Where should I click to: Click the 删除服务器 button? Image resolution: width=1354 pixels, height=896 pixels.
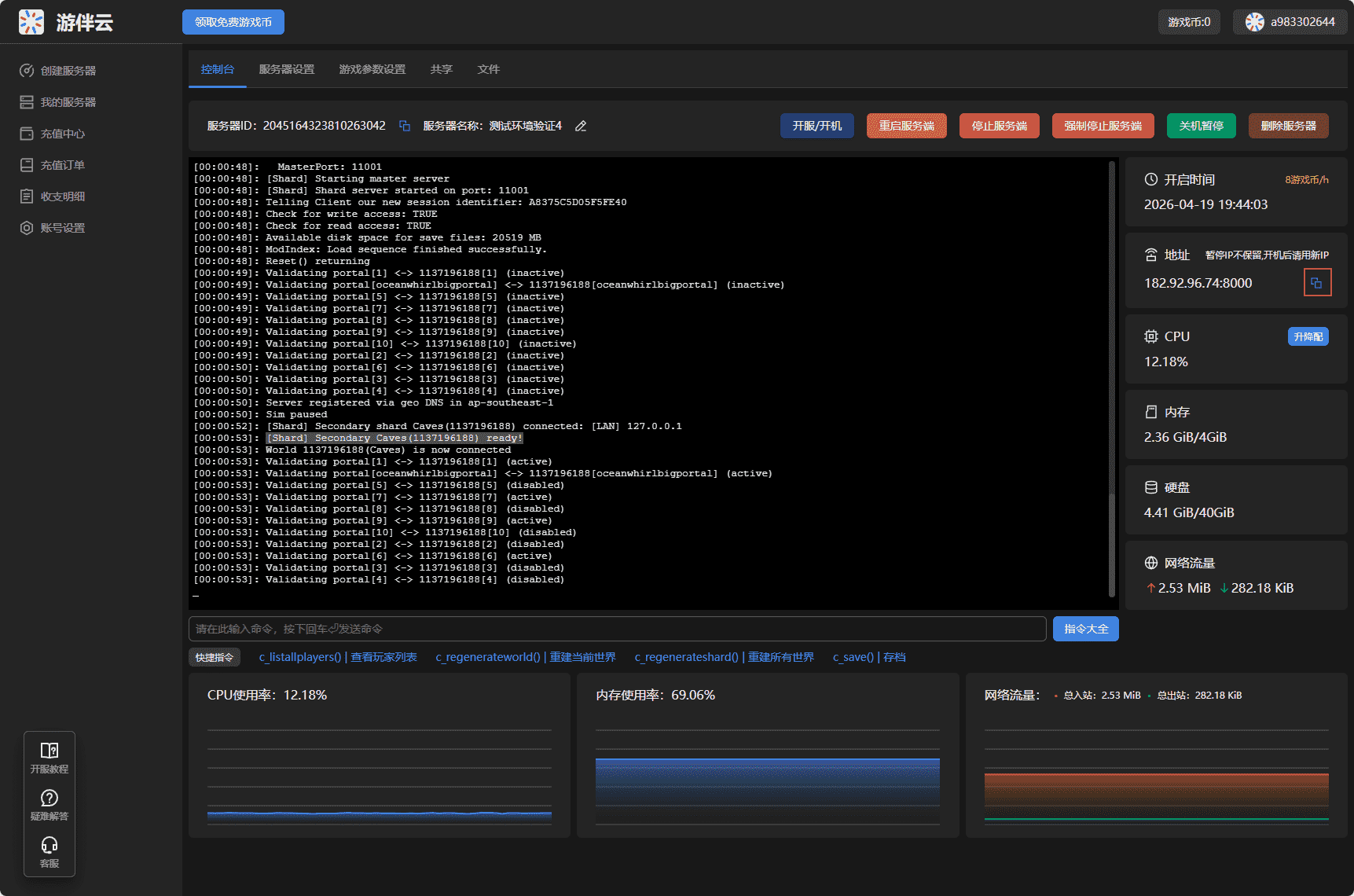[1289, 126]
